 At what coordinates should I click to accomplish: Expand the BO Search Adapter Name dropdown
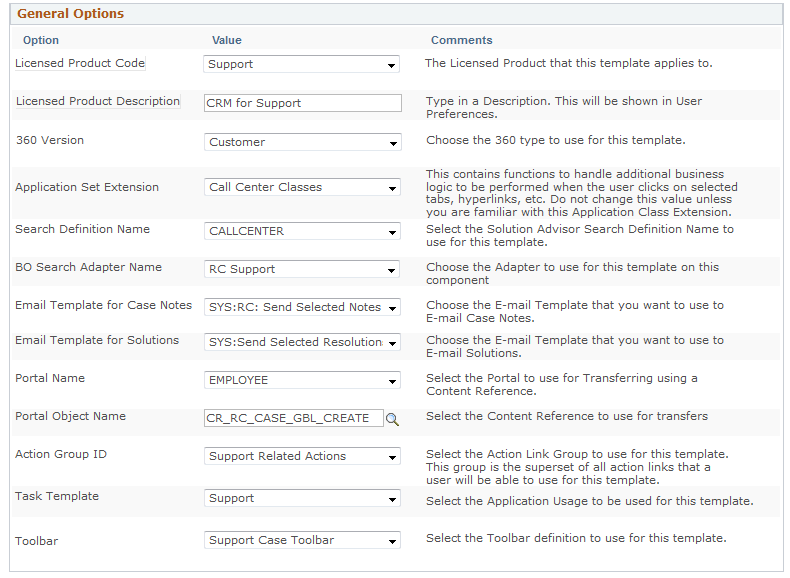tap(302, 269)
